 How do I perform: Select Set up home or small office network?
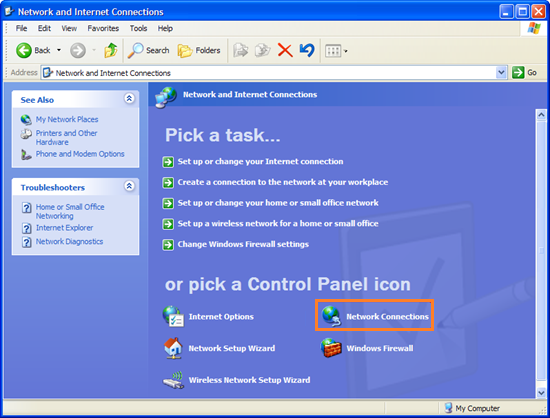click(278, 203)
